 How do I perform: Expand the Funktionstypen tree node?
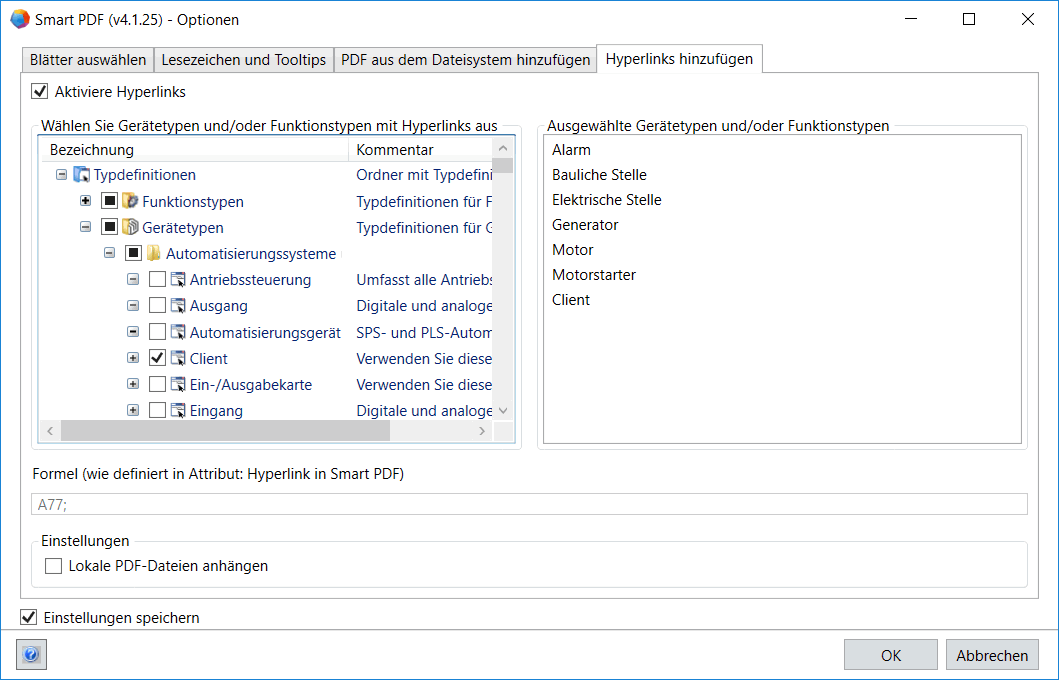[86, 202]
